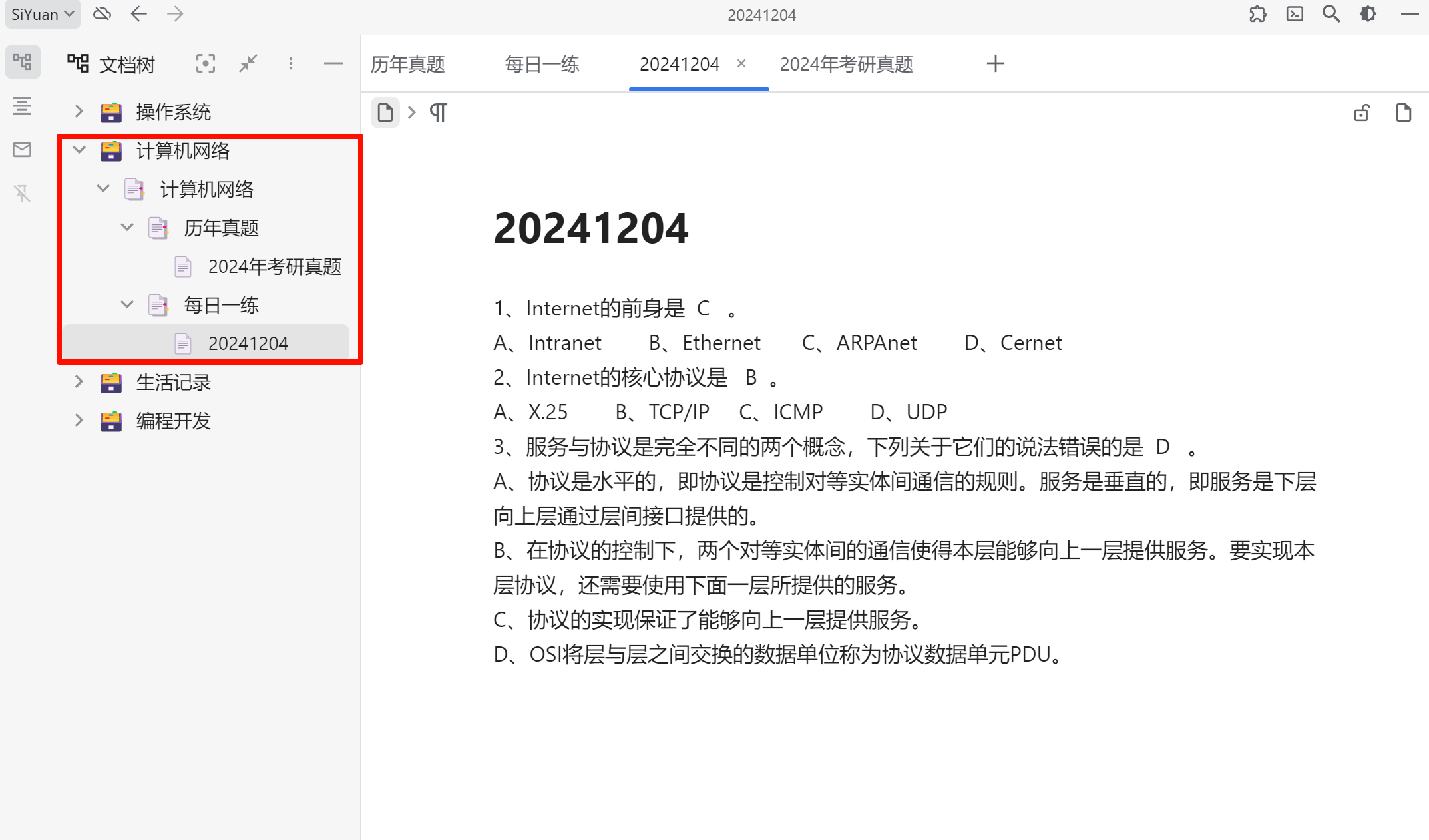
Task: Focus current document in file tree
Action: (206, 64)
